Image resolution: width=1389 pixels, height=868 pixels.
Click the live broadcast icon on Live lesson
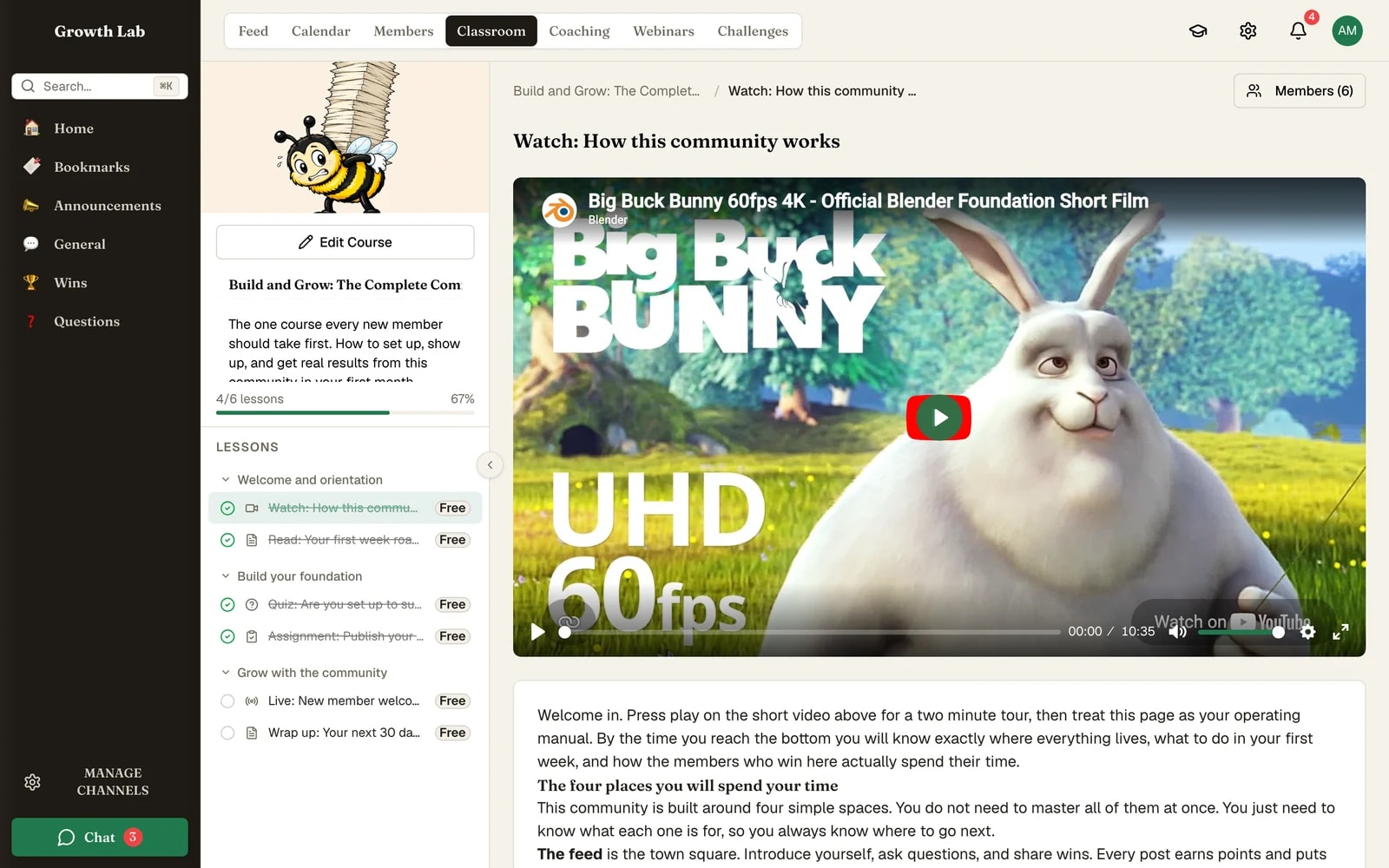[x=252, y=701]
